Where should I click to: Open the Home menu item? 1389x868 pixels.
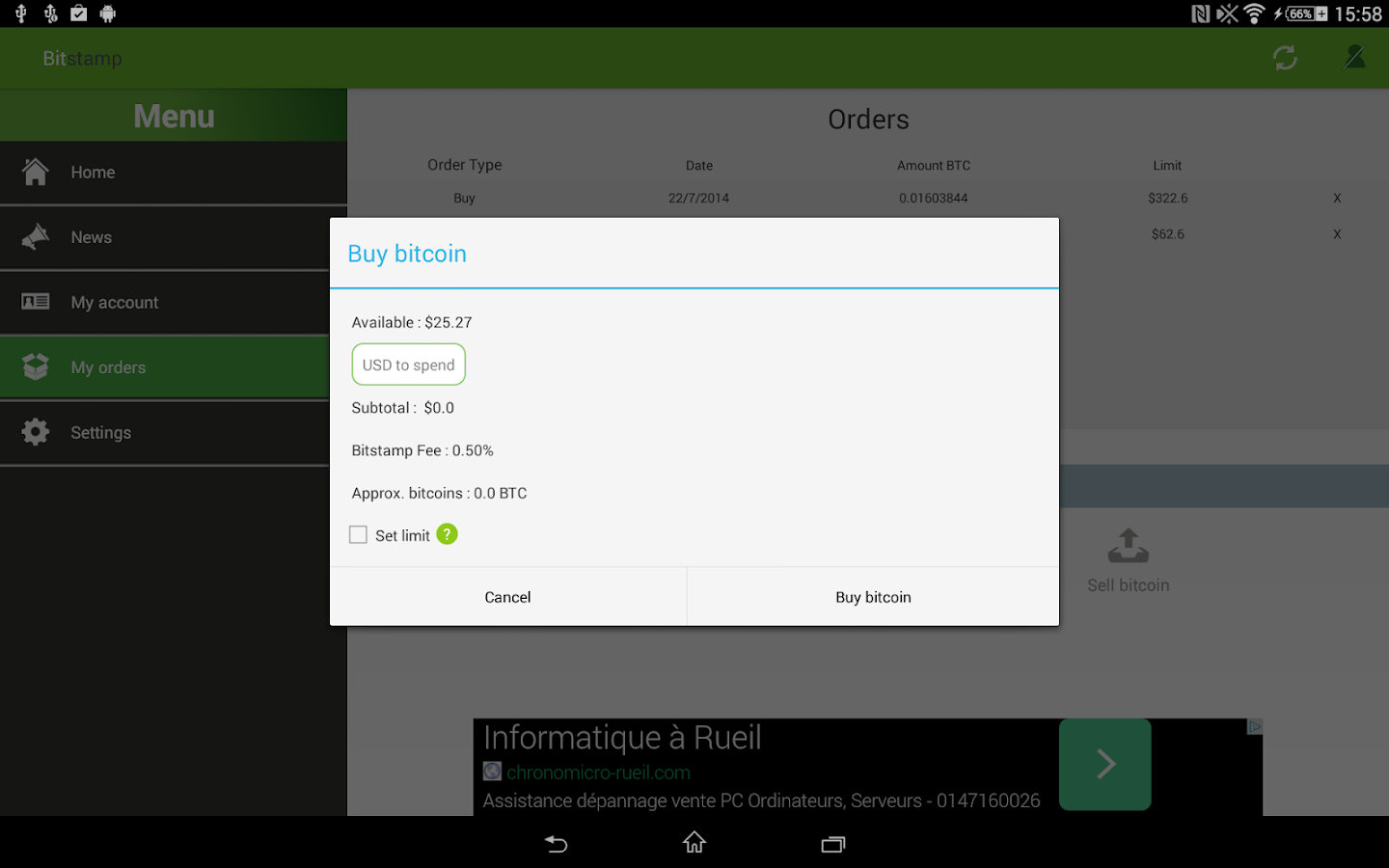[174, 173]
